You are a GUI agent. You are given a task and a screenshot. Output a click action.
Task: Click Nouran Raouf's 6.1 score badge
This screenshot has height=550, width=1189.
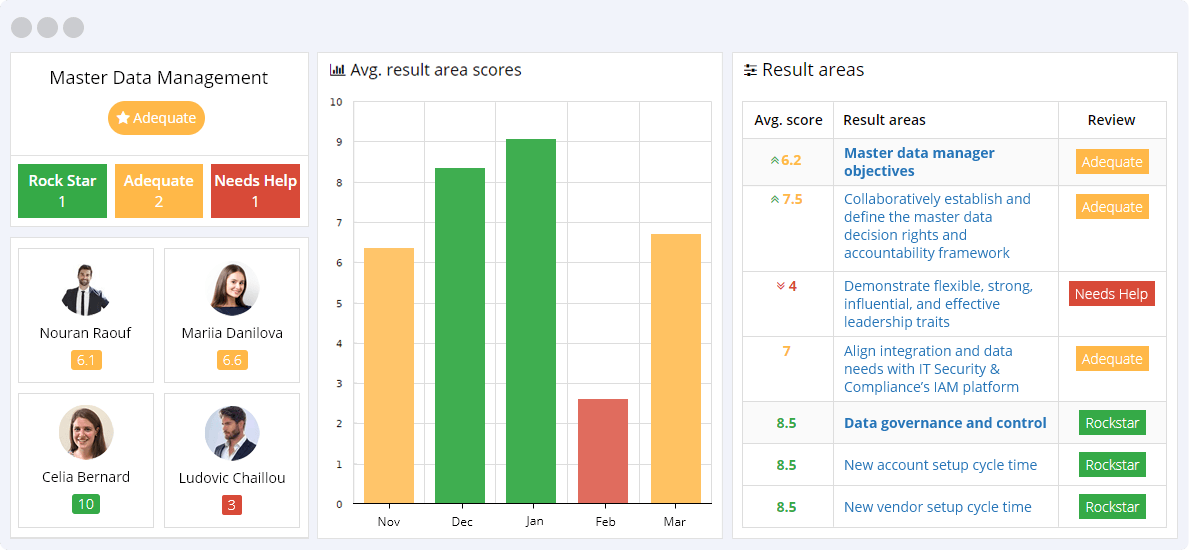tap(86, 360)
